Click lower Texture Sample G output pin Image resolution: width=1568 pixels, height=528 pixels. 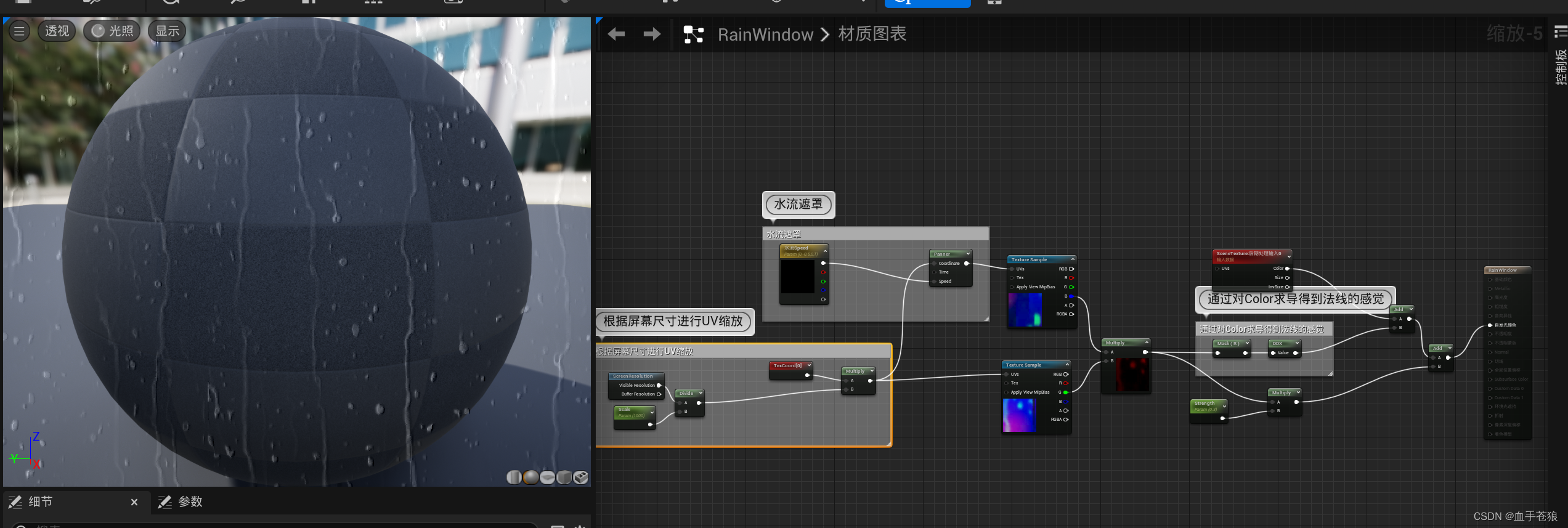(1066, 392)
